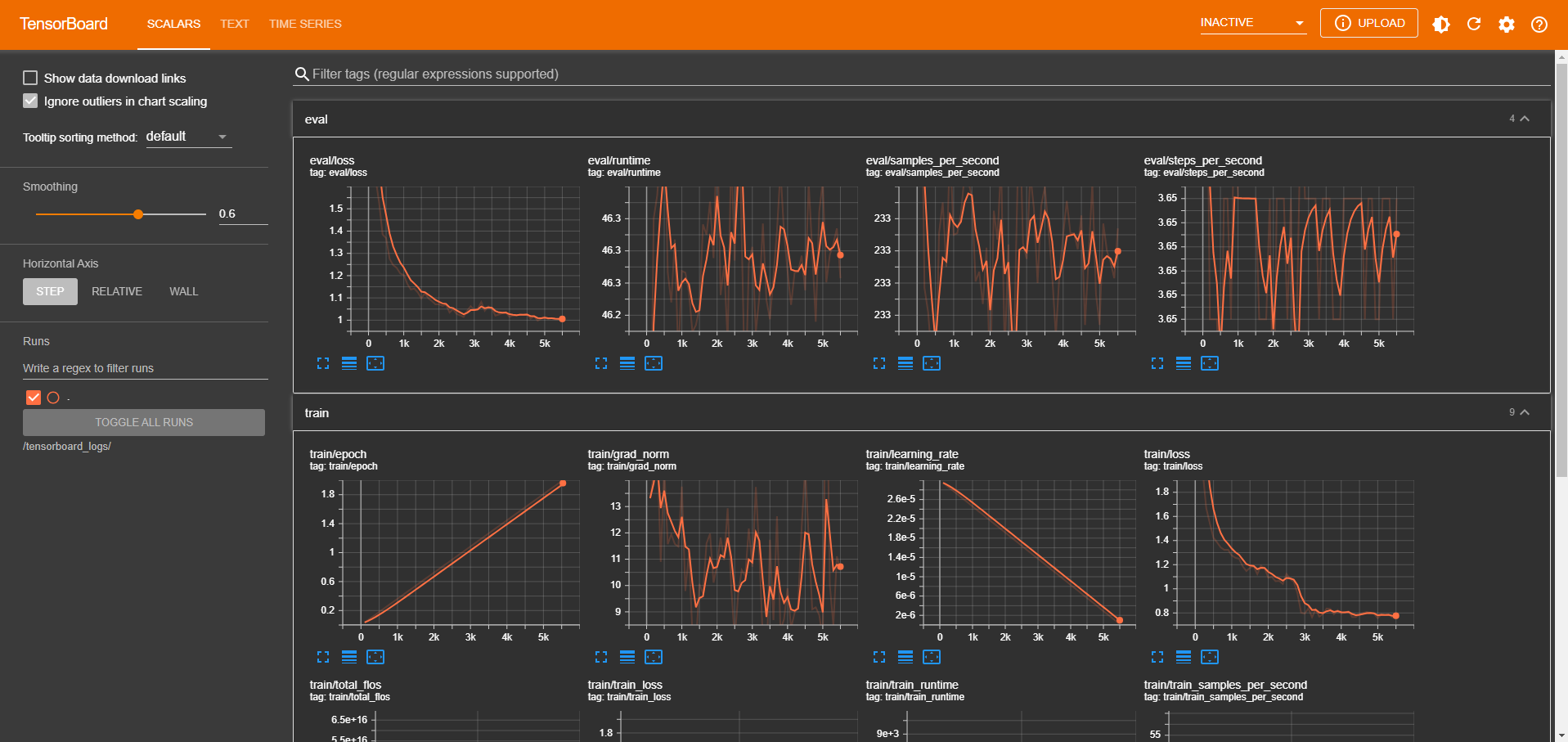Expand train/grad_norm chart size

(x=601, y=657)
